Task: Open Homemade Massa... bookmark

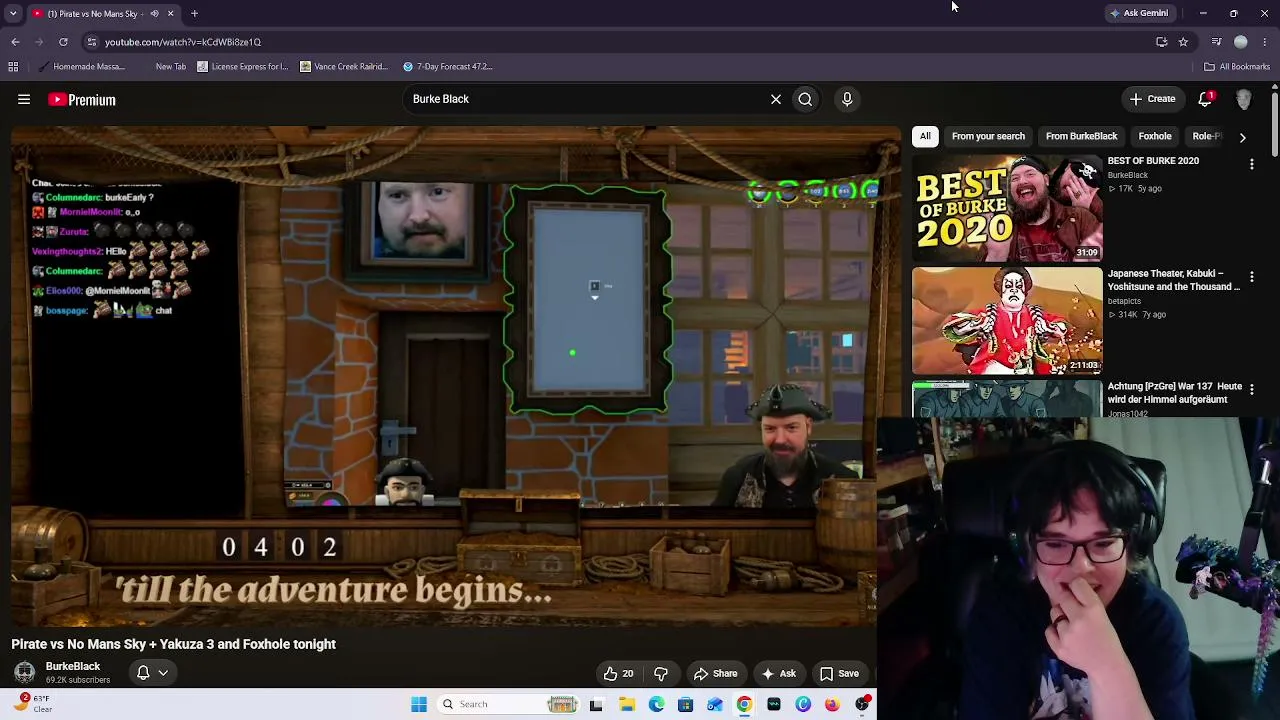Action: click(81, 67)
